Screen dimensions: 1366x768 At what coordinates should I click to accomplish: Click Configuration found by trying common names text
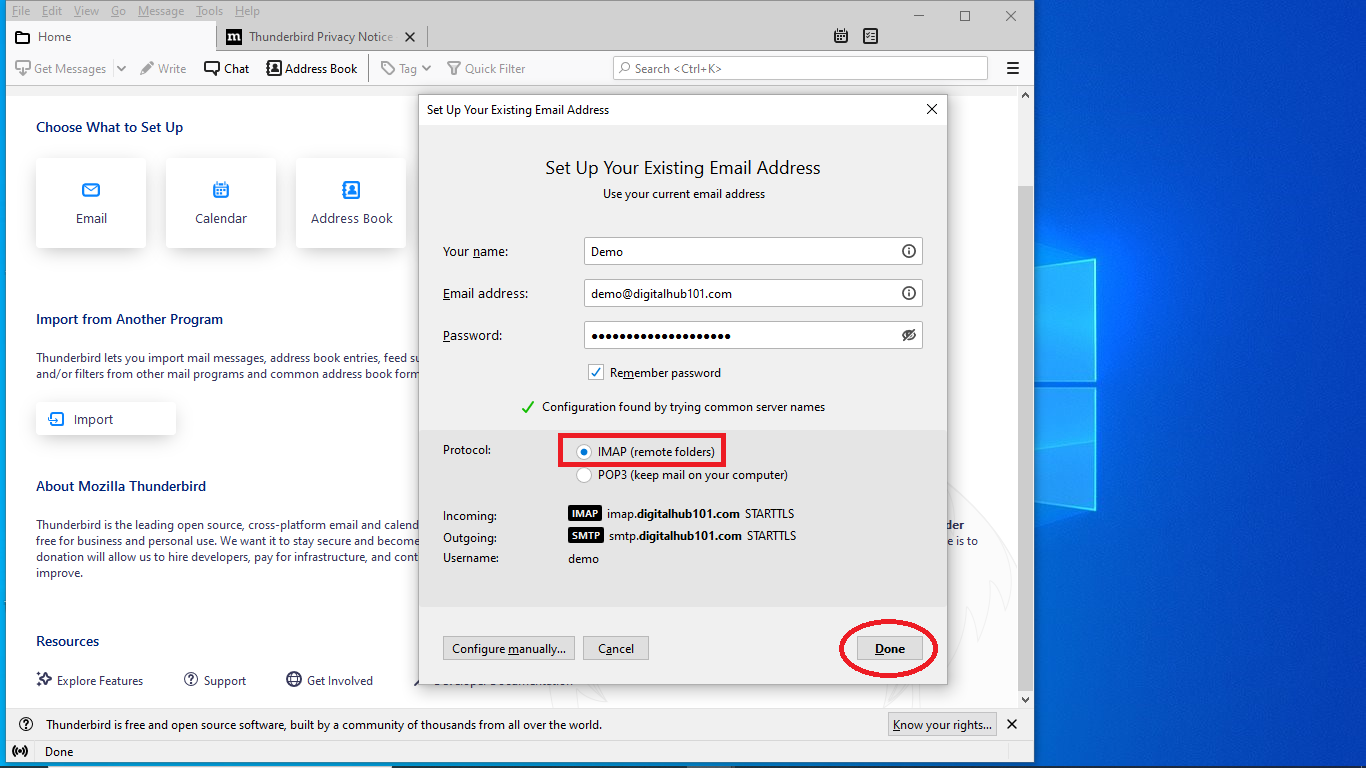(x=683, y=407)
